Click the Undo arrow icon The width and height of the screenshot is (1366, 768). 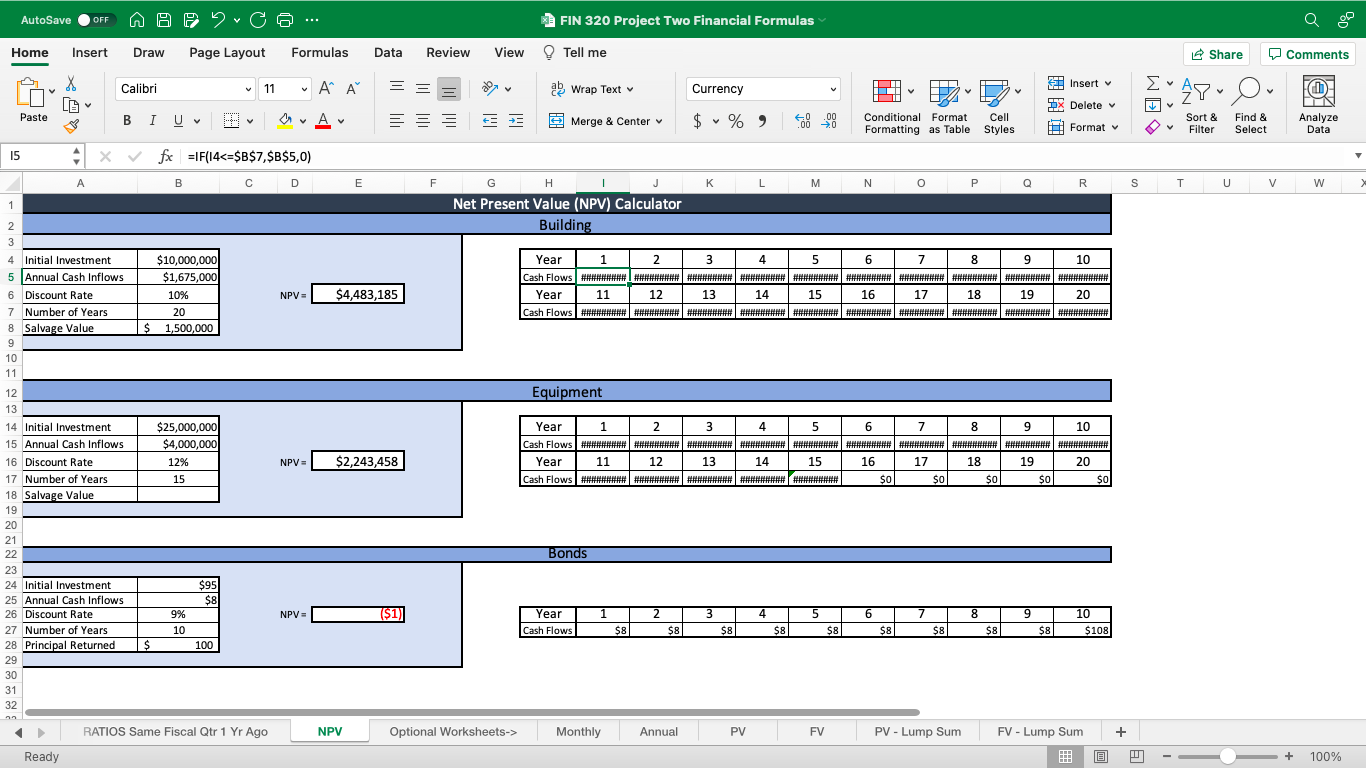click(217, 20)
